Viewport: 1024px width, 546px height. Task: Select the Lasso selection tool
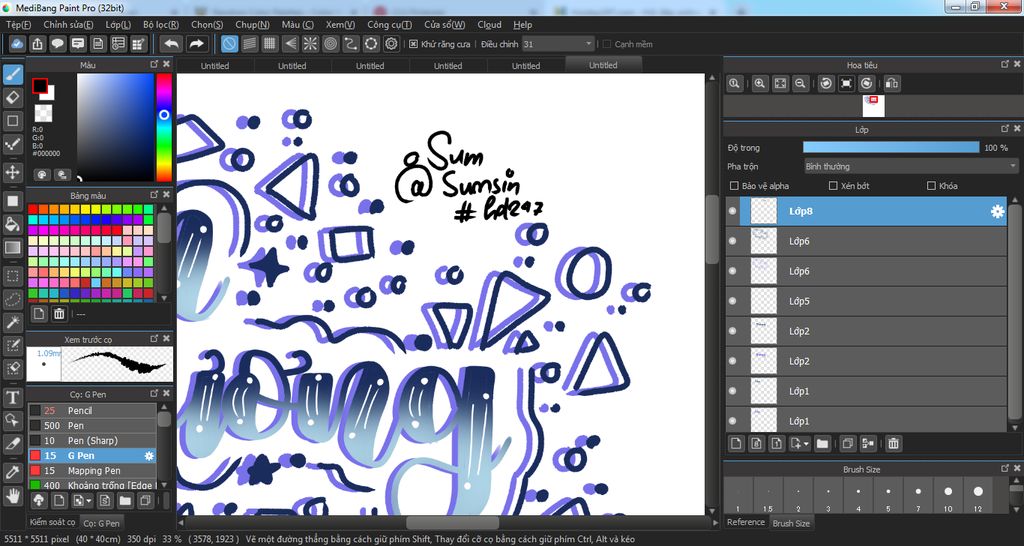pos(12,299)
